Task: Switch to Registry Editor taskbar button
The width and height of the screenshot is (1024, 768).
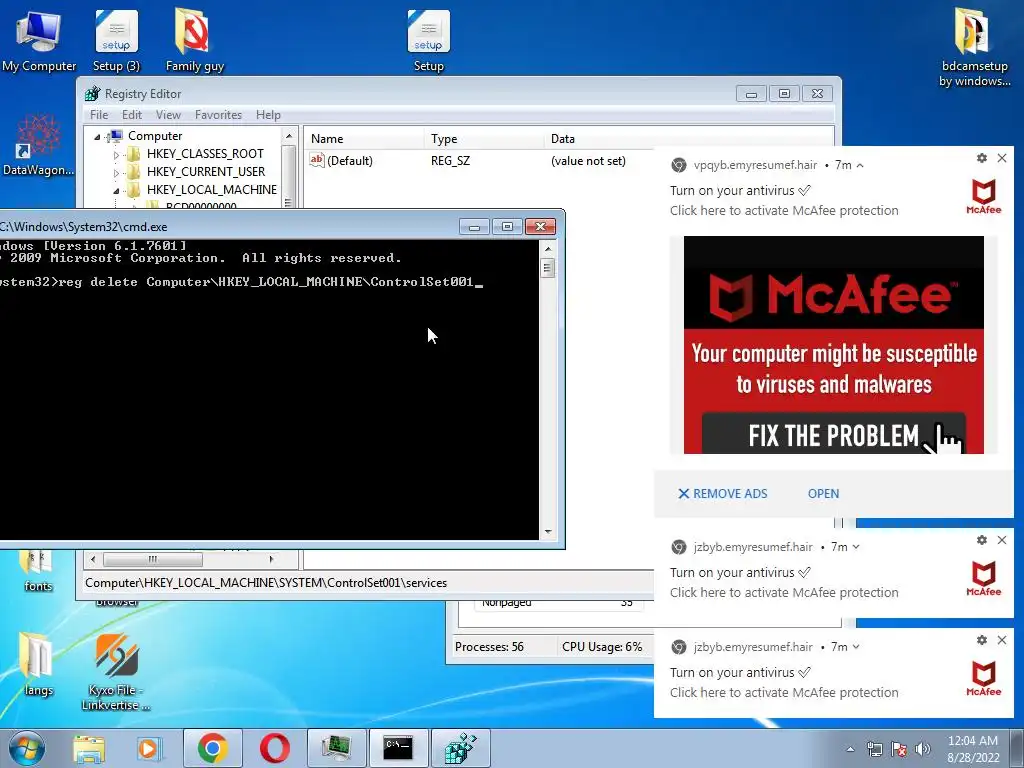Action: [461, 748]
